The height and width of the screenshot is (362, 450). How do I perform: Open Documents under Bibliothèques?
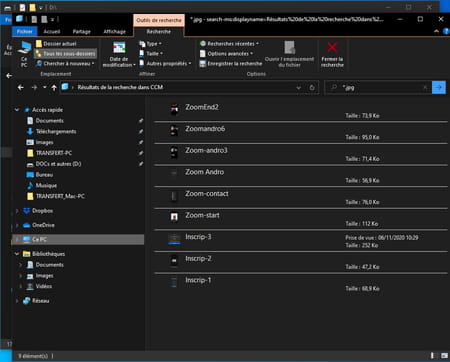pos(49,265)
